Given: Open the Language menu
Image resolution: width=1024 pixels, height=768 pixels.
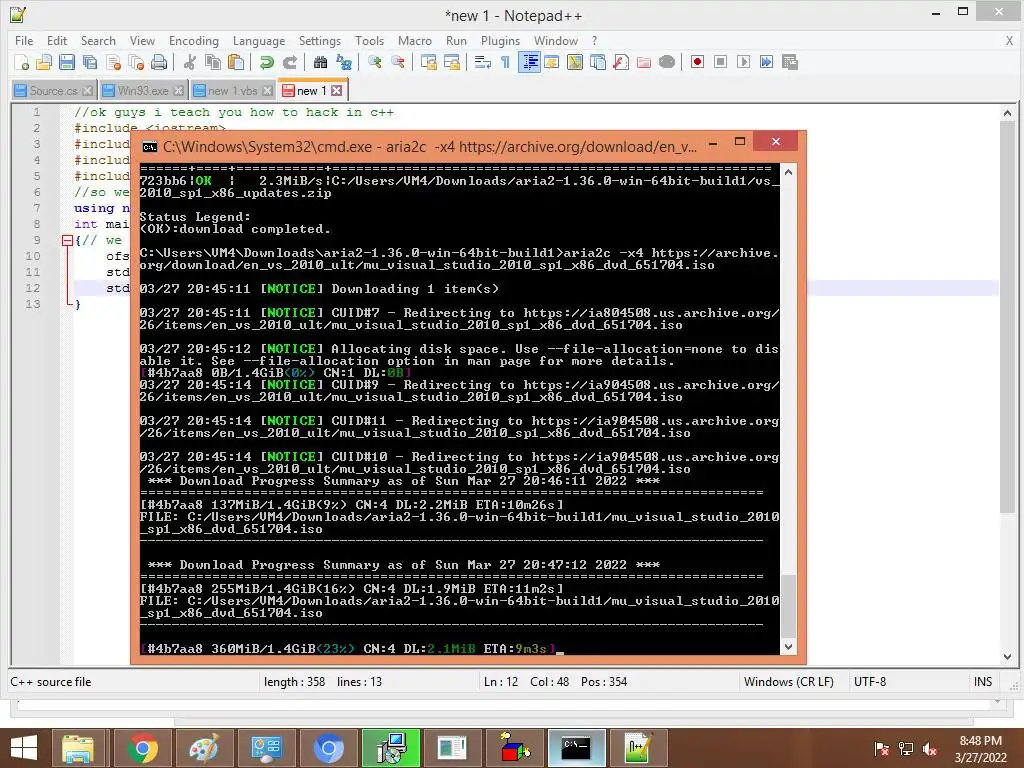Looking at the screenshot, I should click(259, 40).
